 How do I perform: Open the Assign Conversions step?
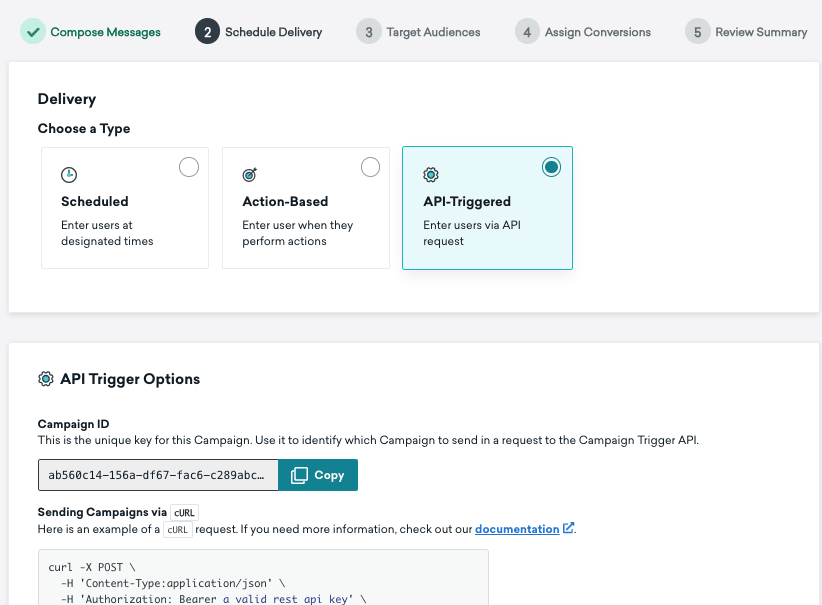597,32
